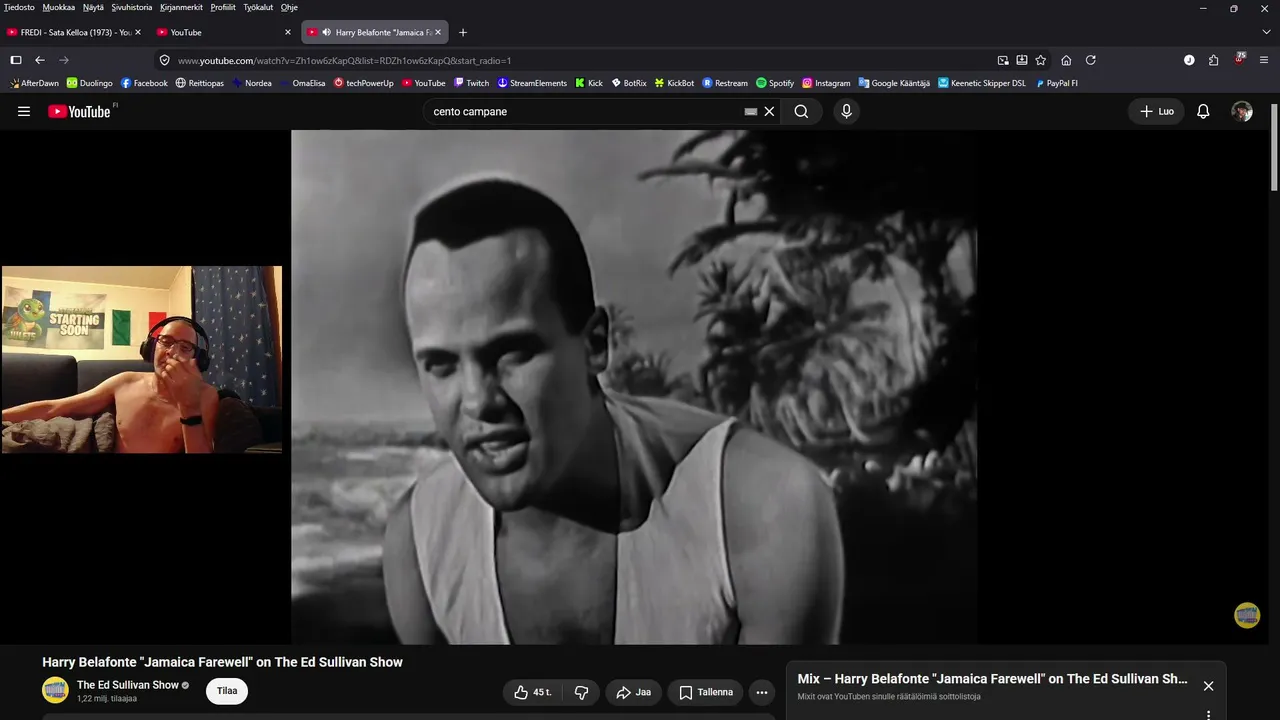Close the FREDI - Sata Kelloa tab
Screen dimensions: 1280x720
[x=137, y=32]
